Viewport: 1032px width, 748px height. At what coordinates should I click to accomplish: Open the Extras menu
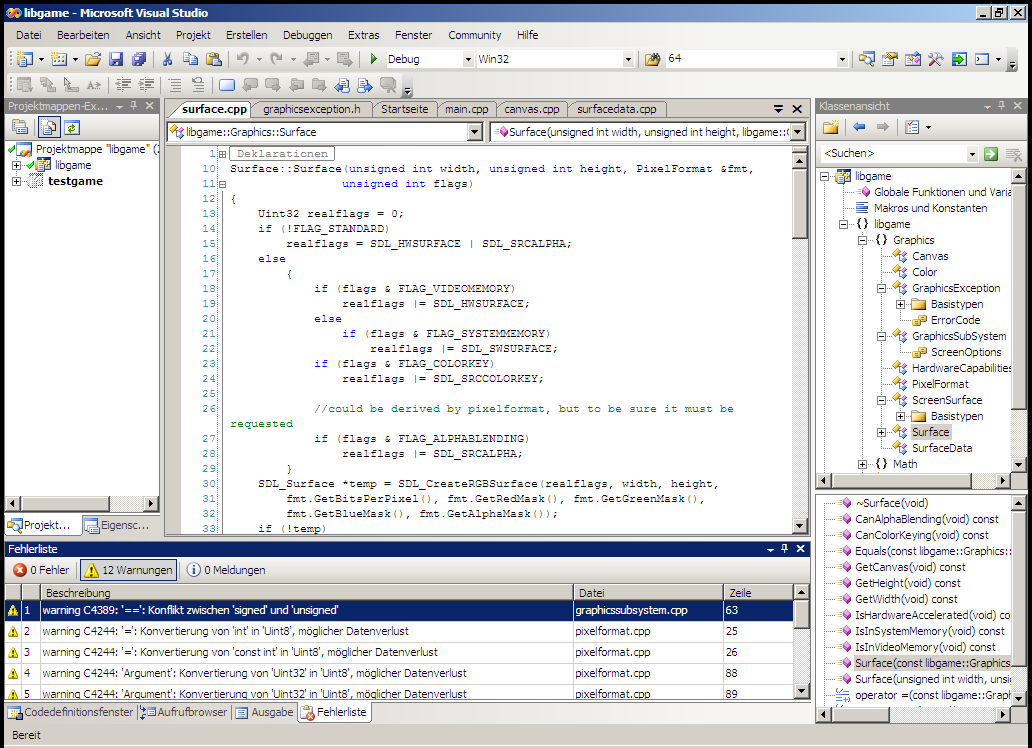pos(363,35)
